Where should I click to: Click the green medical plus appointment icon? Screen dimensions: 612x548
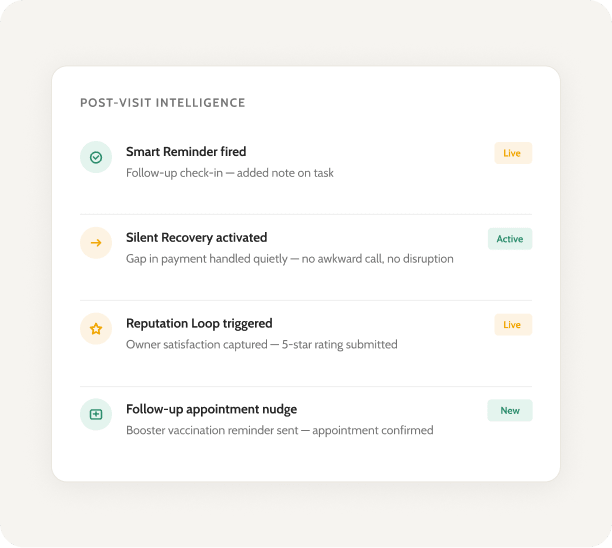(x=96, y=414)
